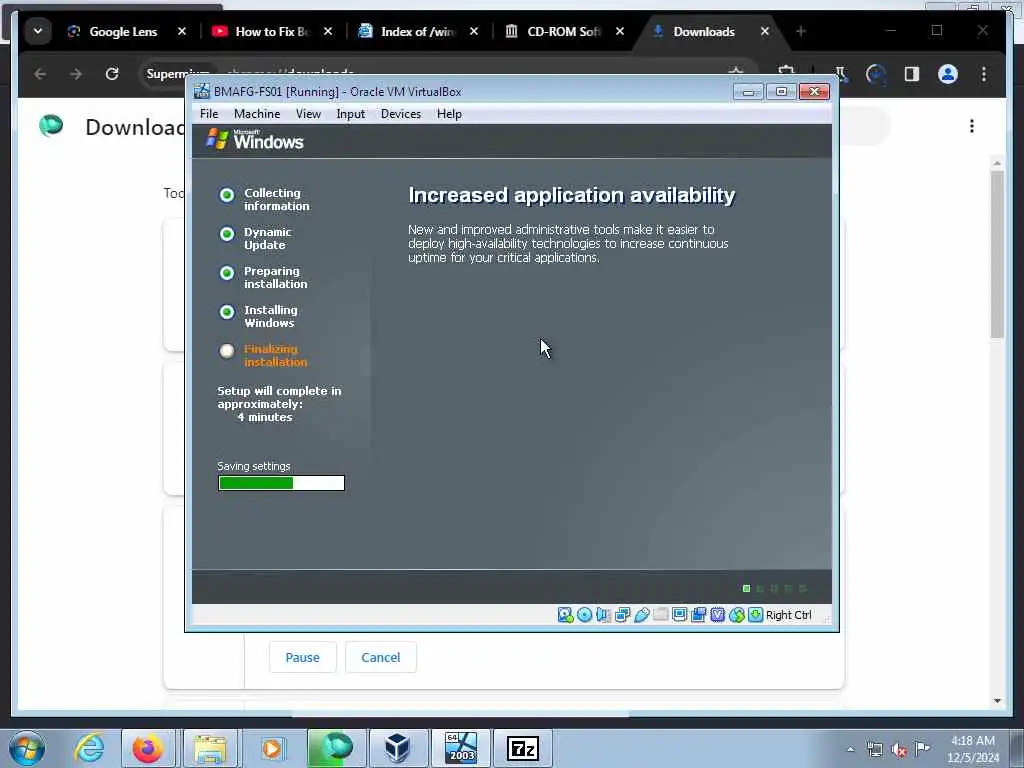
Task: Click the audio status icon in VirtualBox
Action: [603, 615]
